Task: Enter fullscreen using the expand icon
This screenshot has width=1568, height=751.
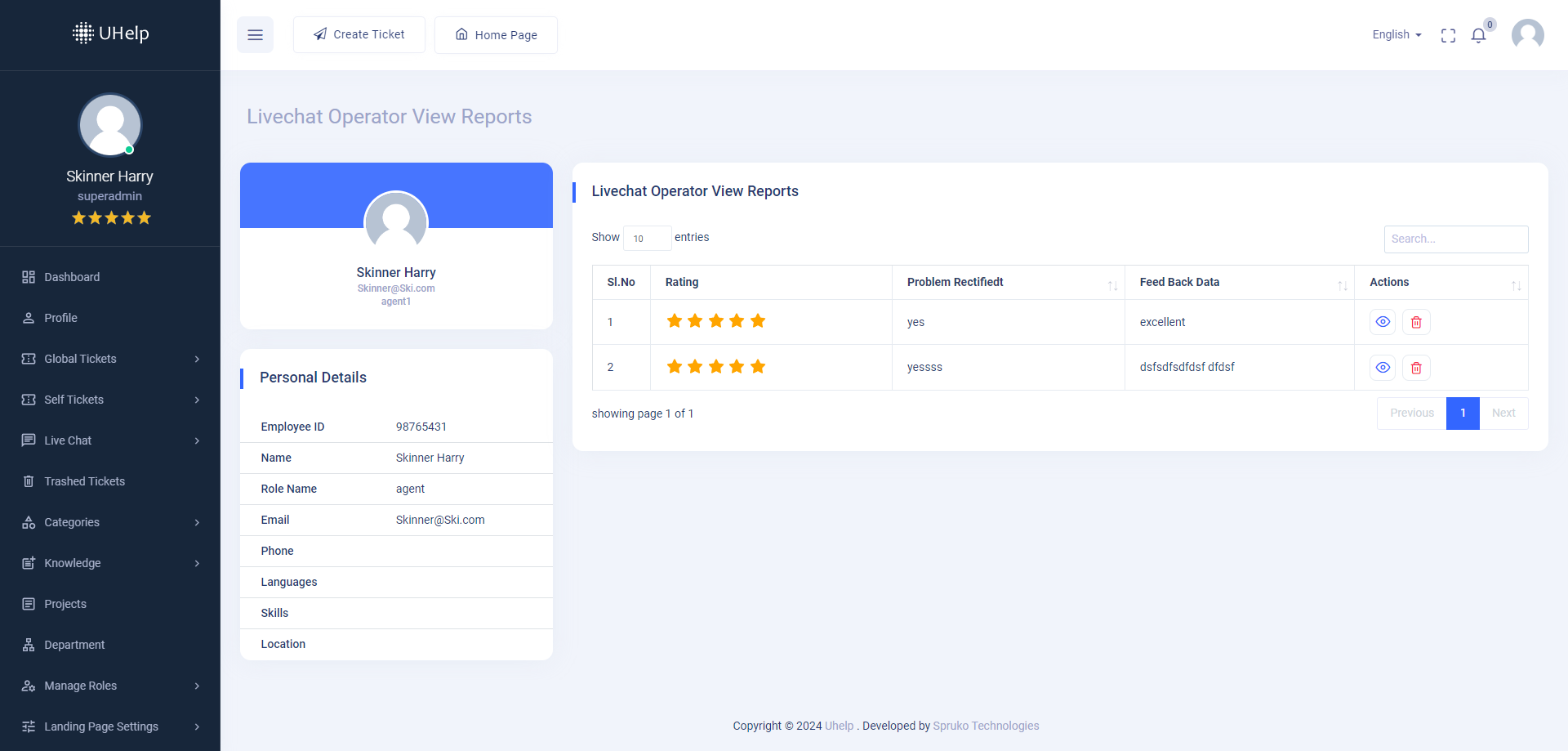Action: click(1448, 35)
